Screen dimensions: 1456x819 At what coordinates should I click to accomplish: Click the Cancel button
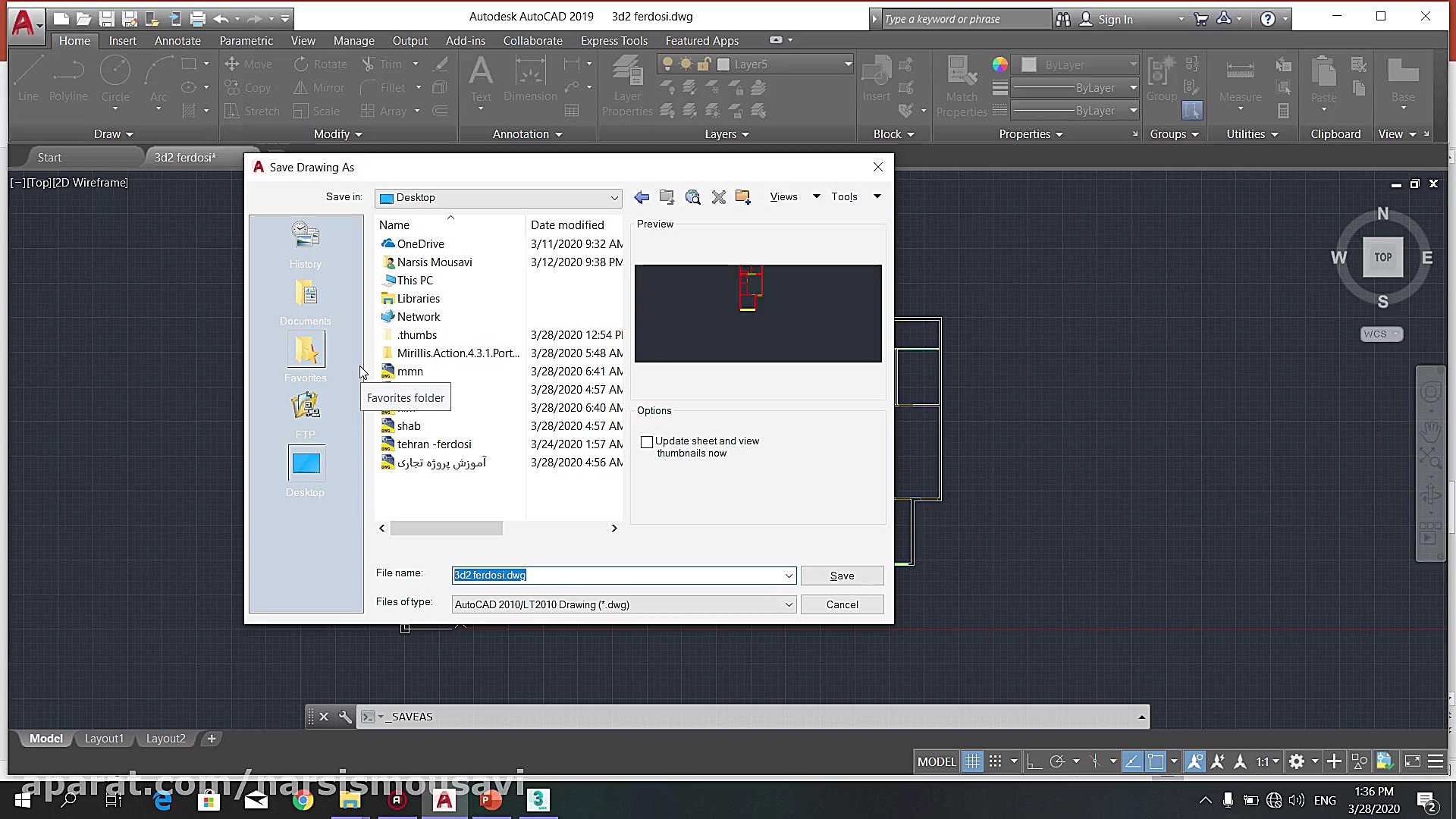click(x=842, y=605)
